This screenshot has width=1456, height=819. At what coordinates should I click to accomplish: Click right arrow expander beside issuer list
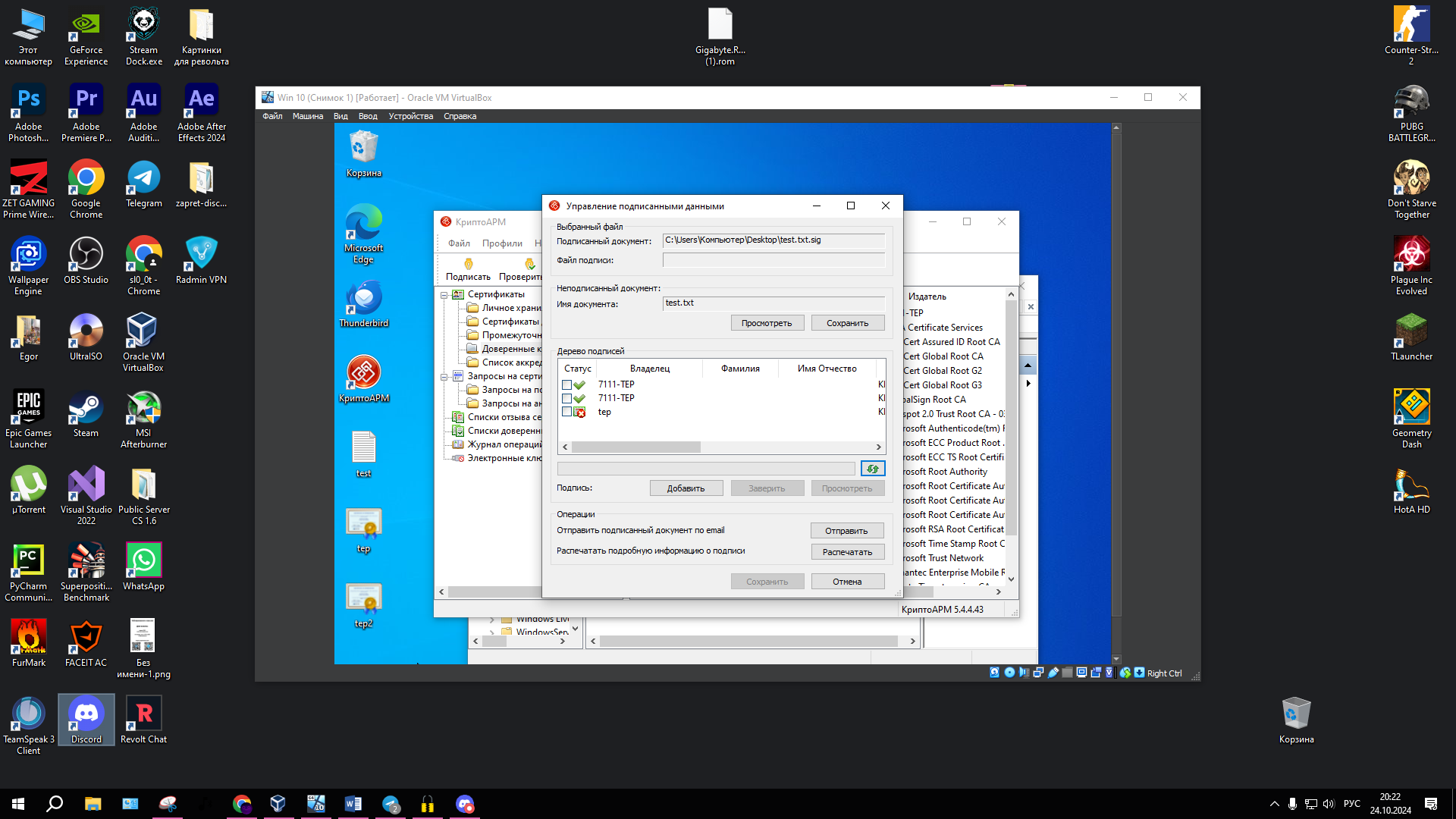coord(1028,383)
